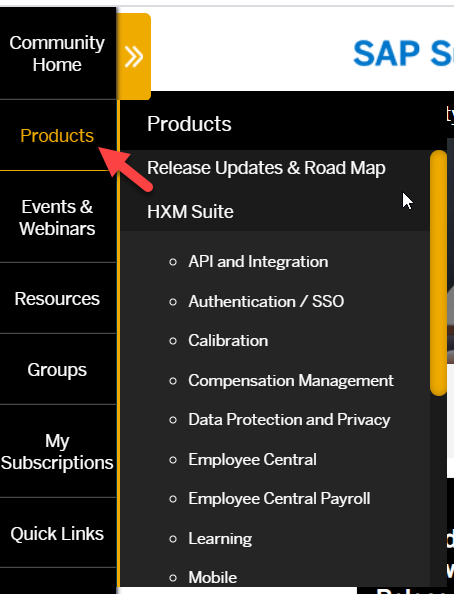
Task: Open HXM Suite link
Action: click(x=190, y=211)
